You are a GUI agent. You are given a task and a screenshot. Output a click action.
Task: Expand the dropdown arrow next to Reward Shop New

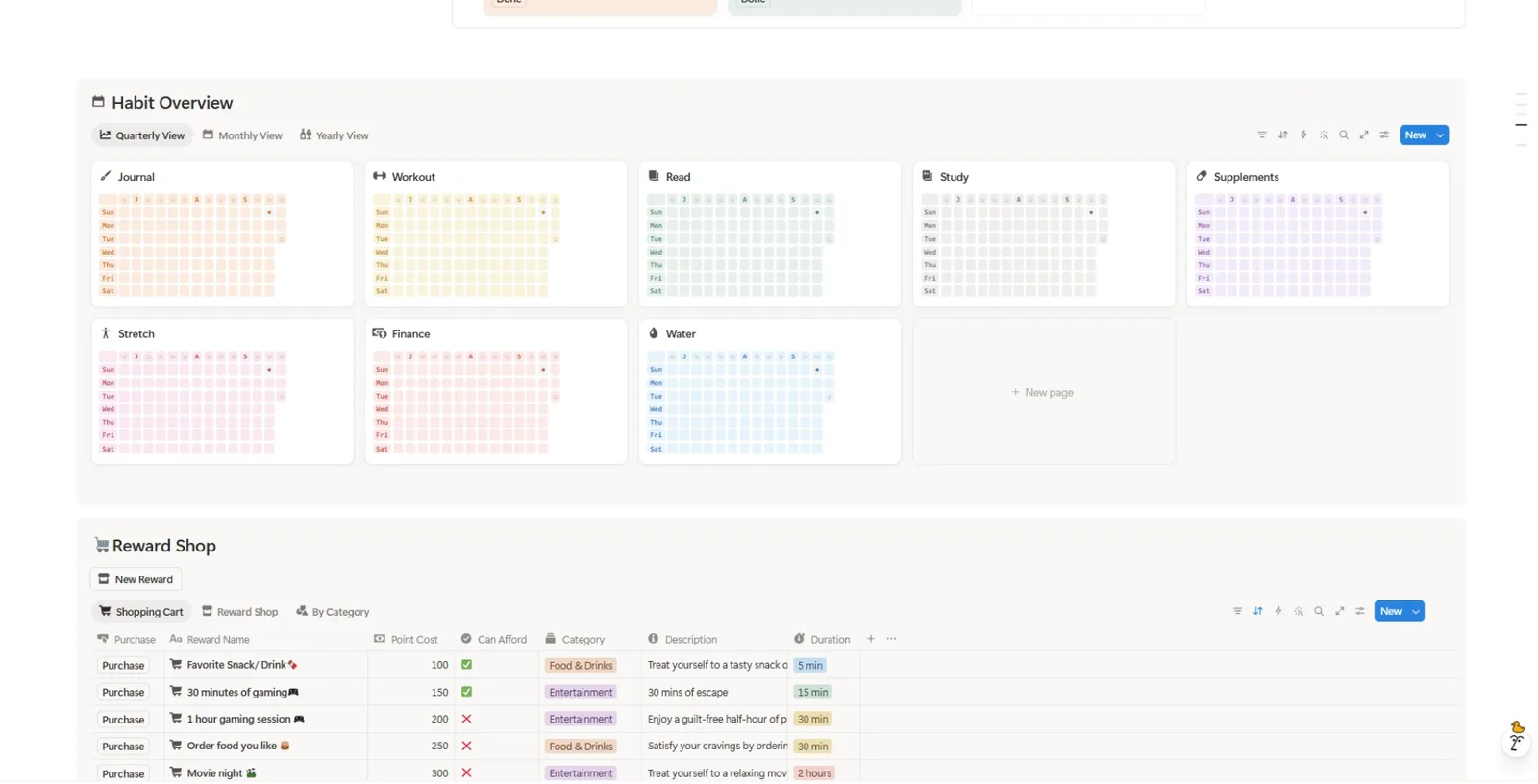tap(1415, 612)
